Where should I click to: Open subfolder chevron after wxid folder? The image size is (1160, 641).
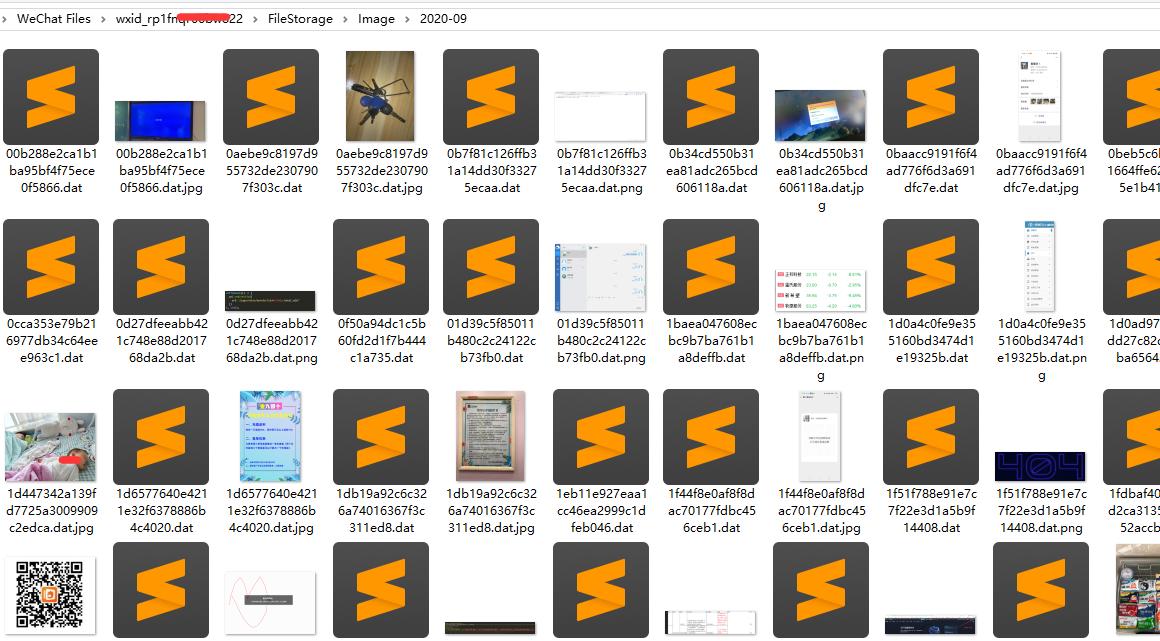pos(256,19)
